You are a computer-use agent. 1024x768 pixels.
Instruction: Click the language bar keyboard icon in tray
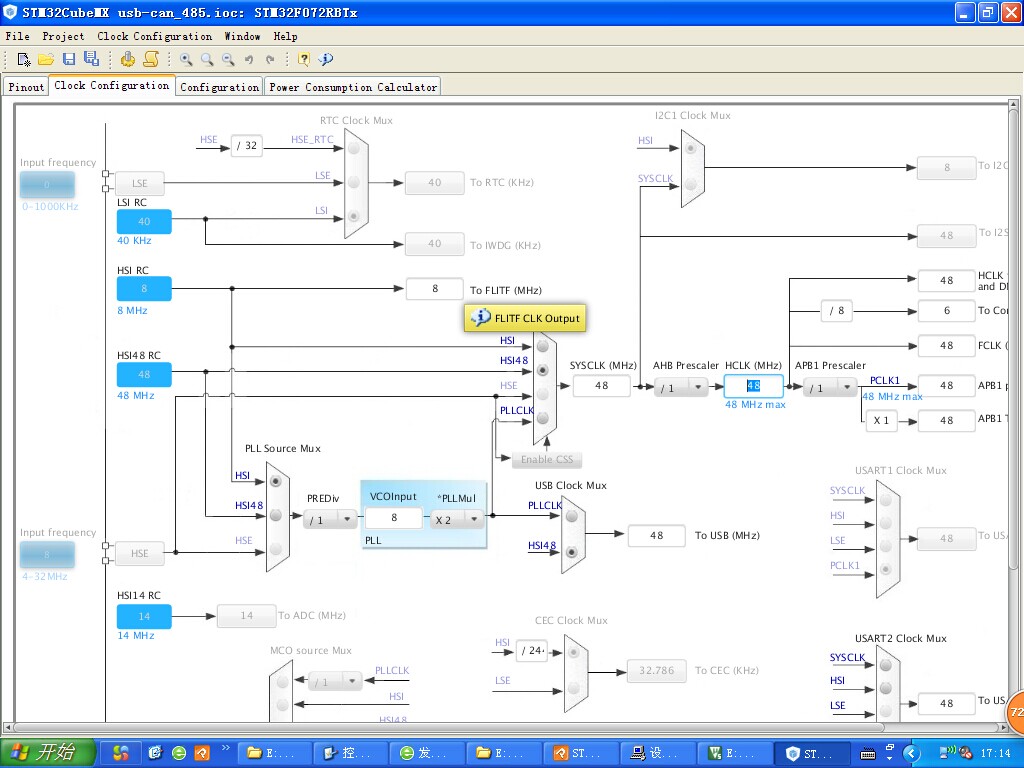click(868, 754)
